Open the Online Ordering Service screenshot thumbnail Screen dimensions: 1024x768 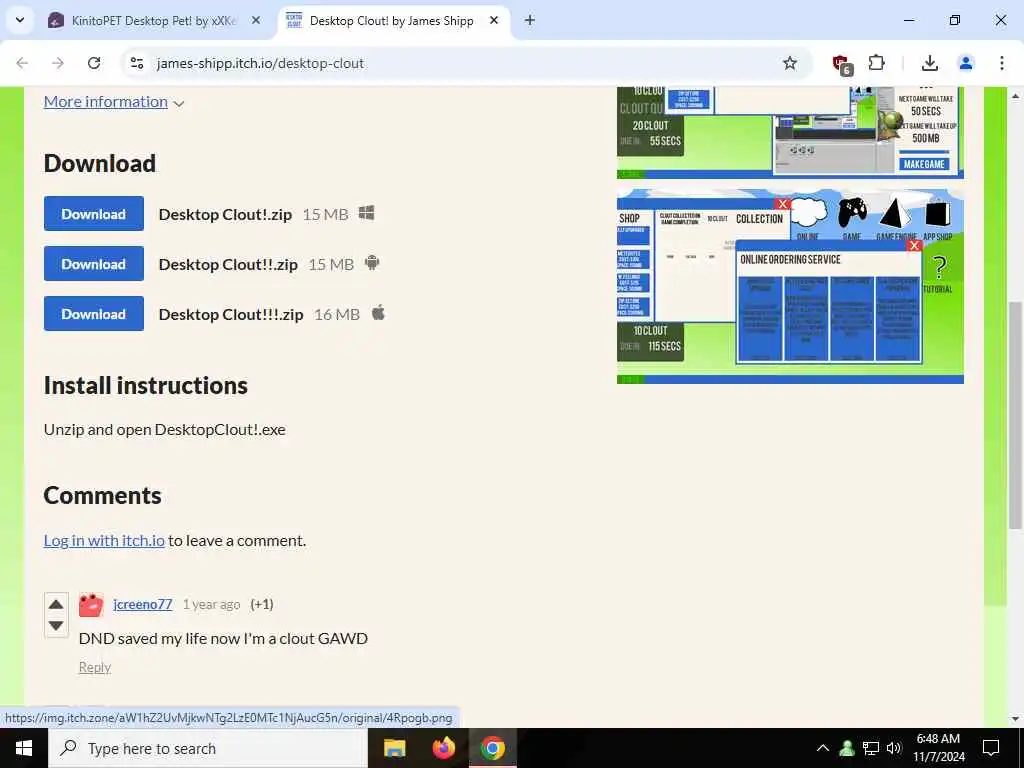click(790, 286)
